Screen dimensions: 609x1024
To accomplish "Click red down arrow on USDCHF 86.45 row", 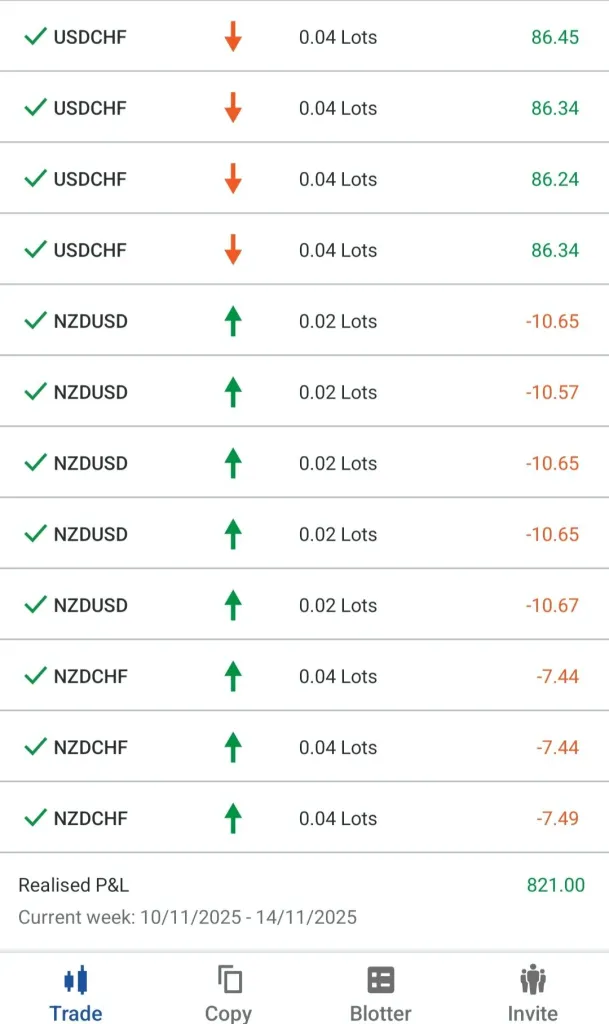I will (233, 37).
